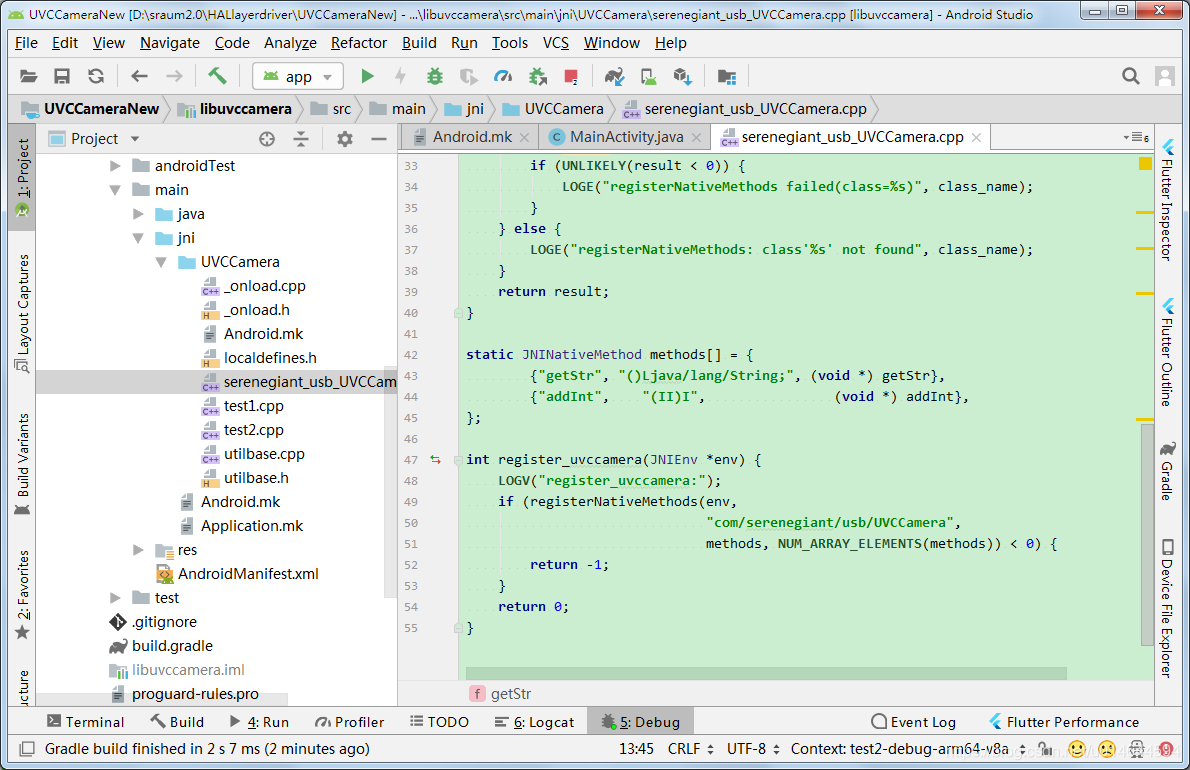Screen dimensions: 1190x770
Task: Synchronize project with the refresh icon
Action: pyautogui.click(x=96, y=77)
